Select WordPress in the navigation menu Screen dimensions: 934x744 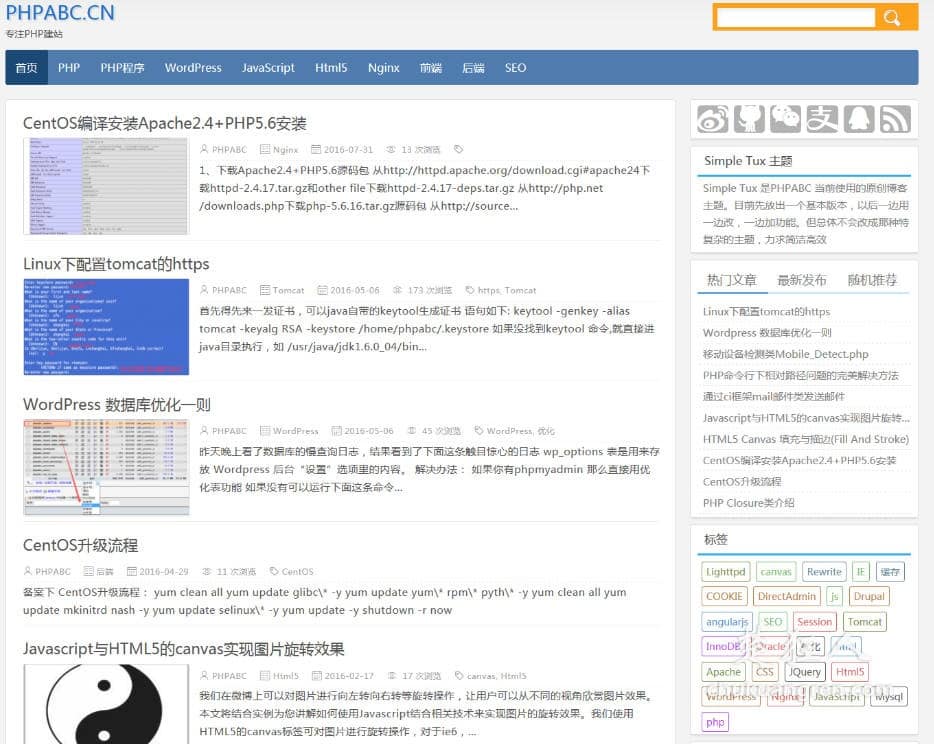(x=192, y=68)
